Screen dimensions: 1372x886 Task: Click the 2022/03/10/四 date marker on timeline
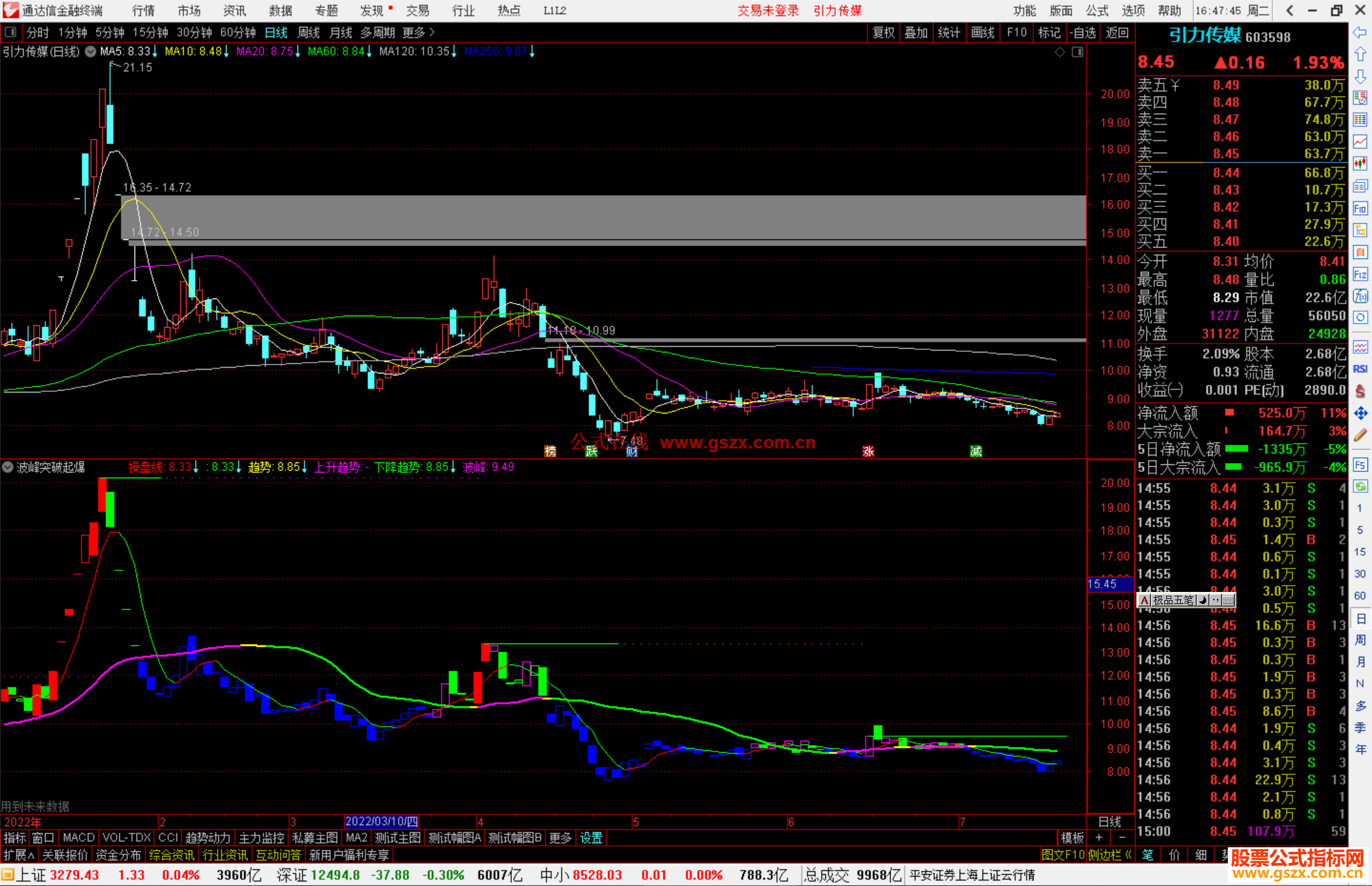pyautogui.click(x=382, y=821)
